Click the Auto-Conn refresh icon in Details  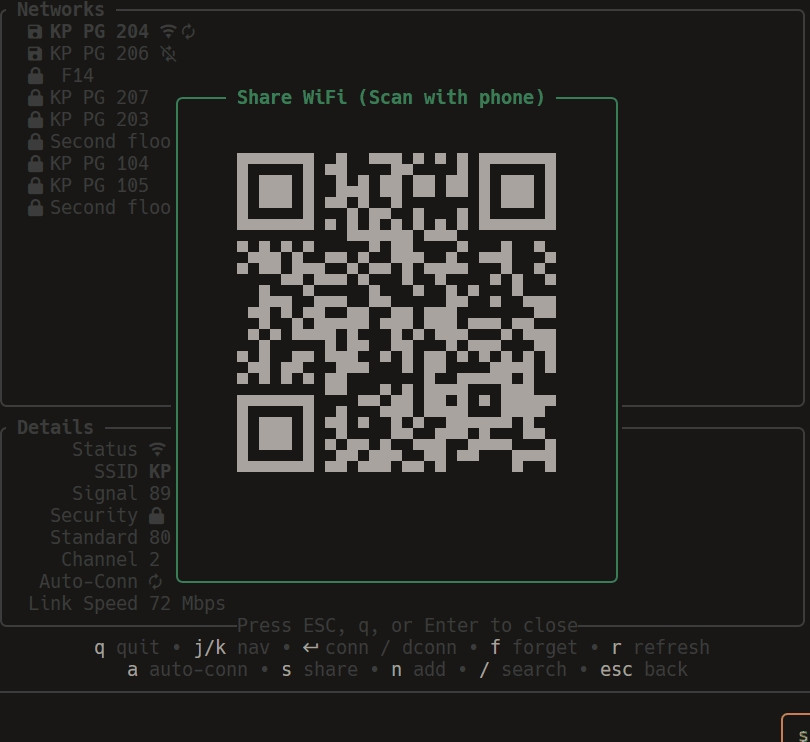(155, 581)
